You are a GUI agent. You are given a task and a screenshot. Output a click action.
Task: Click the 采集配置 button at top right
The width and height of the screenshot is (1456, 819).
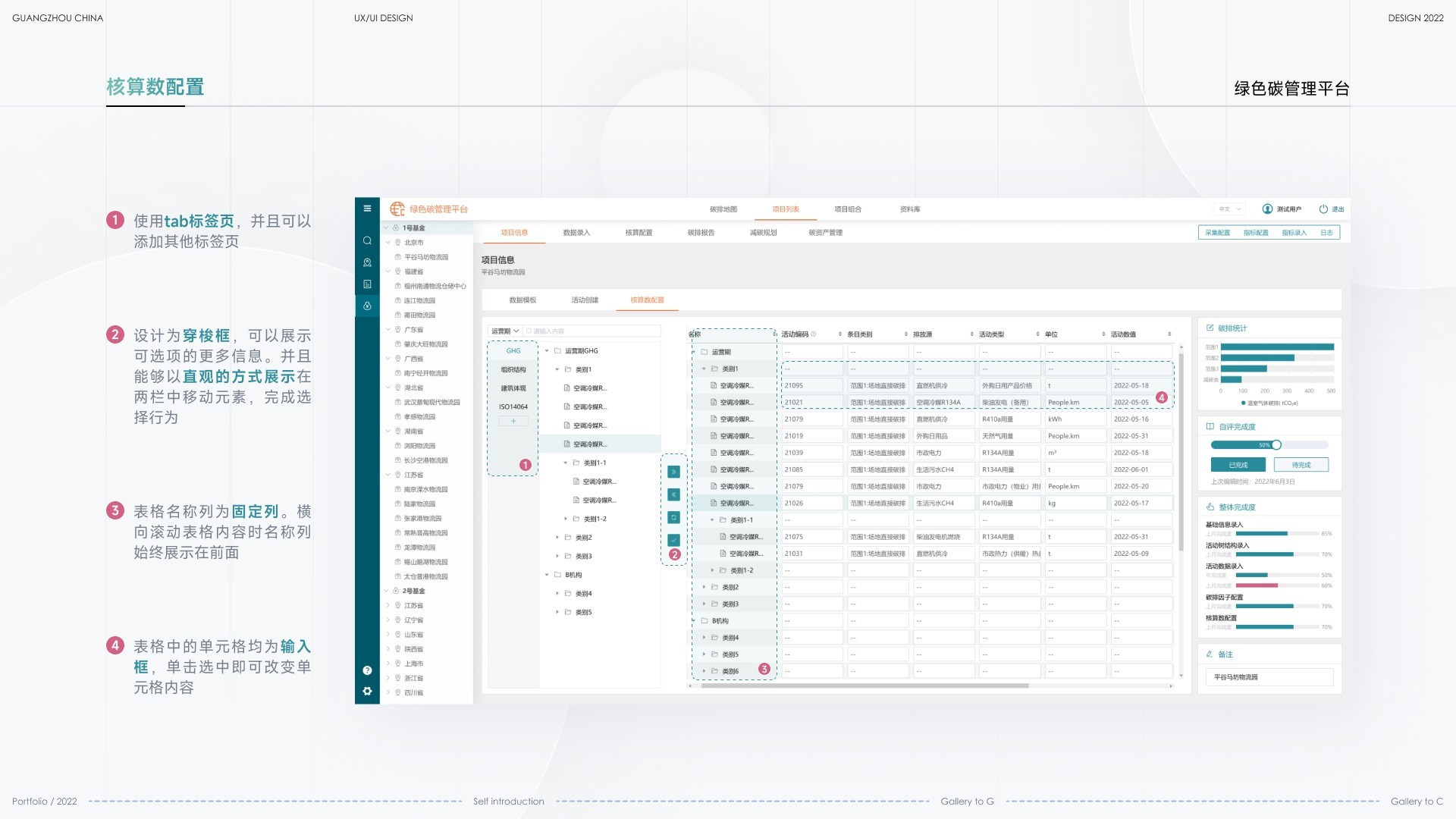tap(1218, 233)
